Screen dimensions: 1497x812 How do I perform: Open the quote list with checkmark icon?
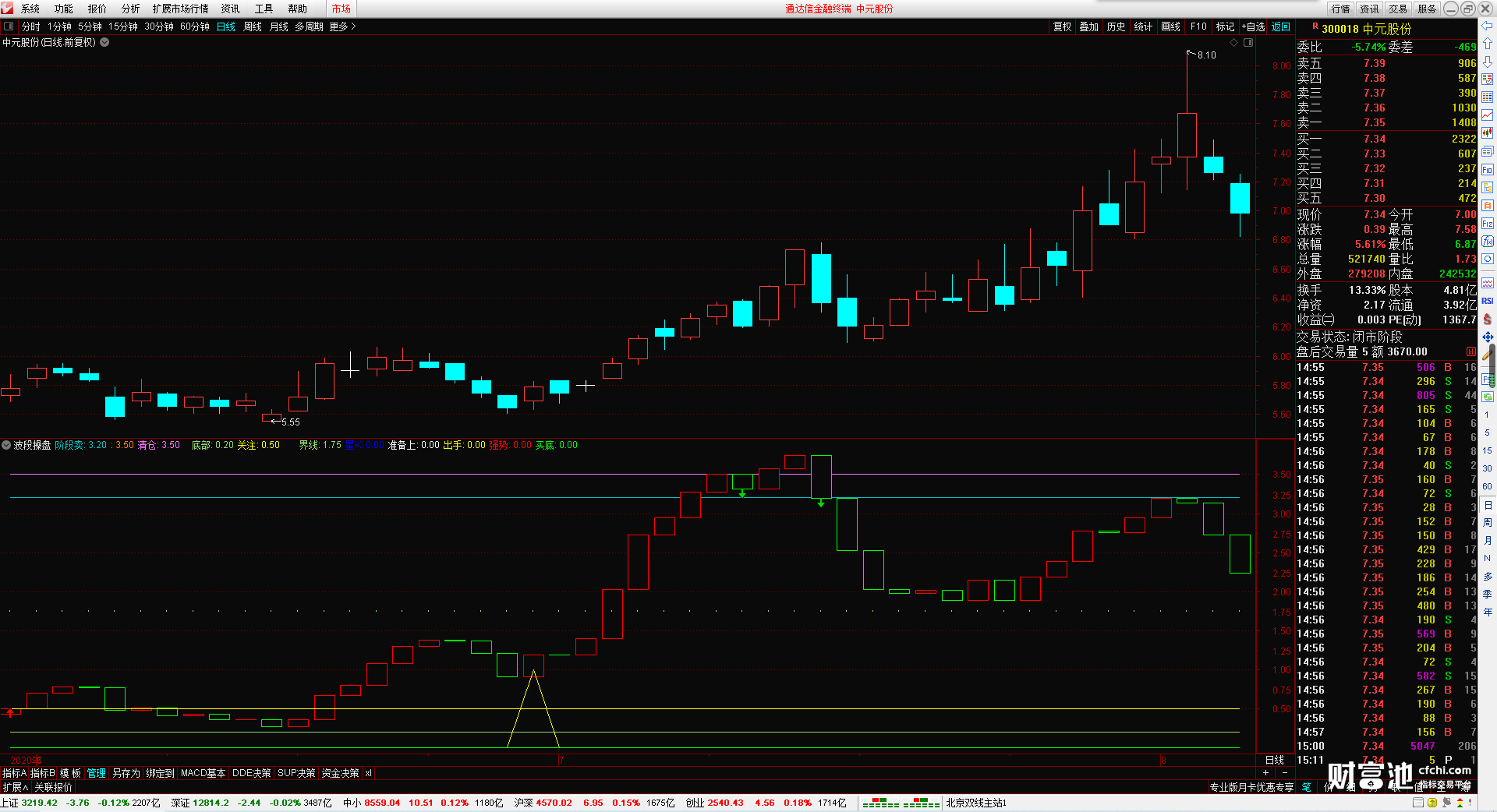click(x=1488, y=79)
